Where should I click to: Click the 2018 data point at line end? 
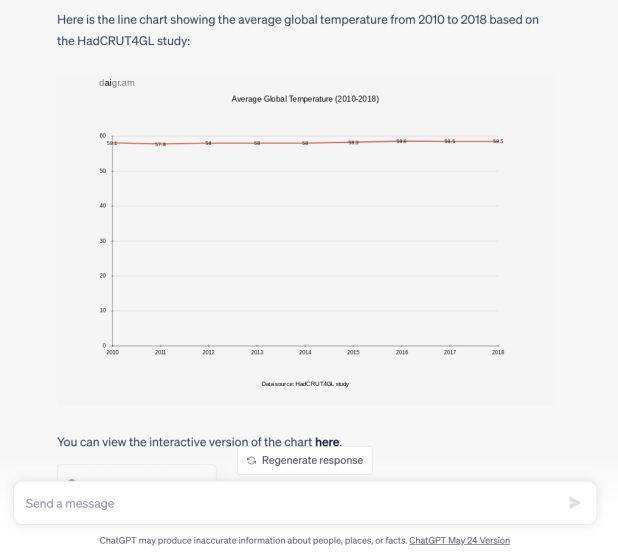coord(497,141)
